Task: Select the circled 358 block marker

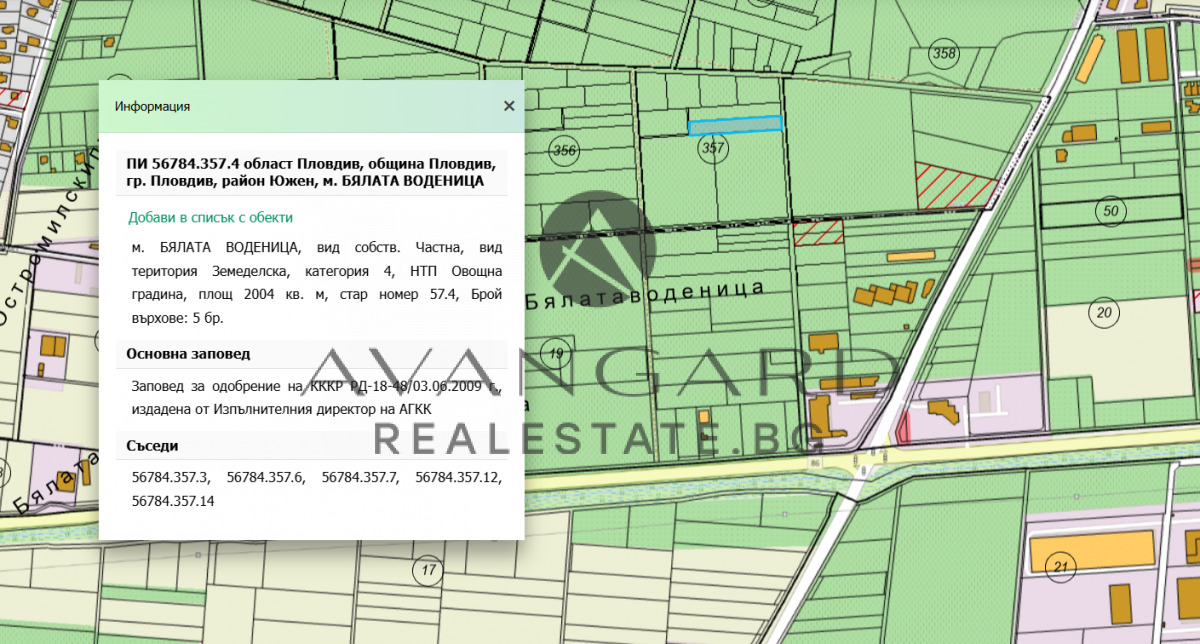Action: pos(943,53)
